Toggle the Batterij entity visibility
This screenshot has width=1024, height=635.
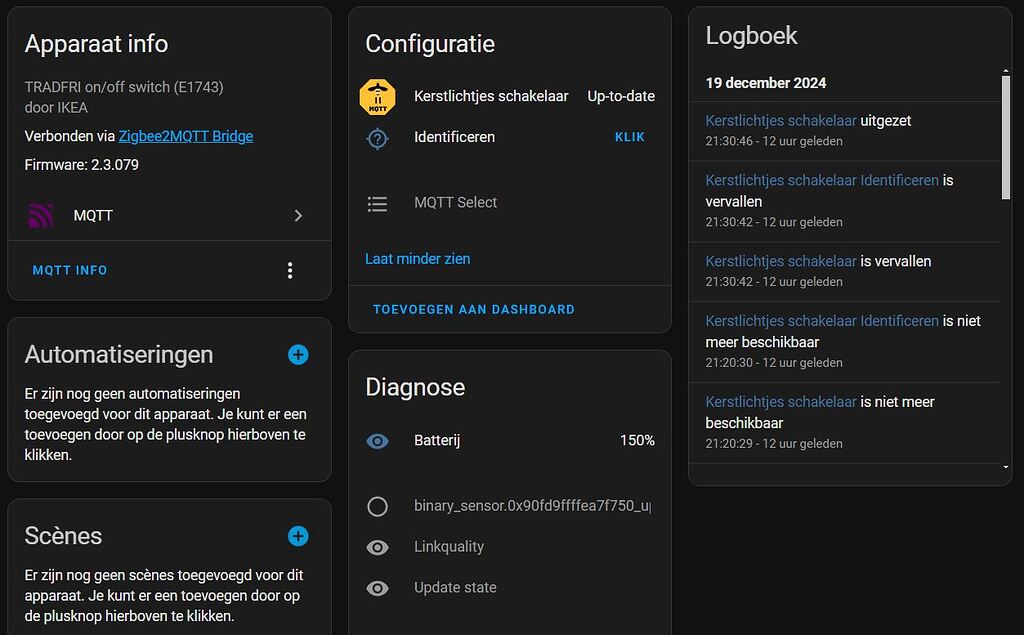[x=377, y=440]
